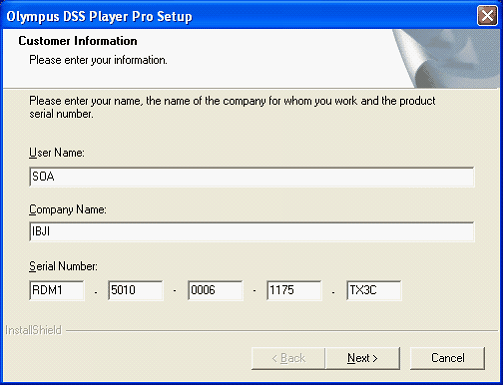Select the serial number box with 5010
This screenshot has height=386, width=504.
pyautogui.click(x=136, y=290)
